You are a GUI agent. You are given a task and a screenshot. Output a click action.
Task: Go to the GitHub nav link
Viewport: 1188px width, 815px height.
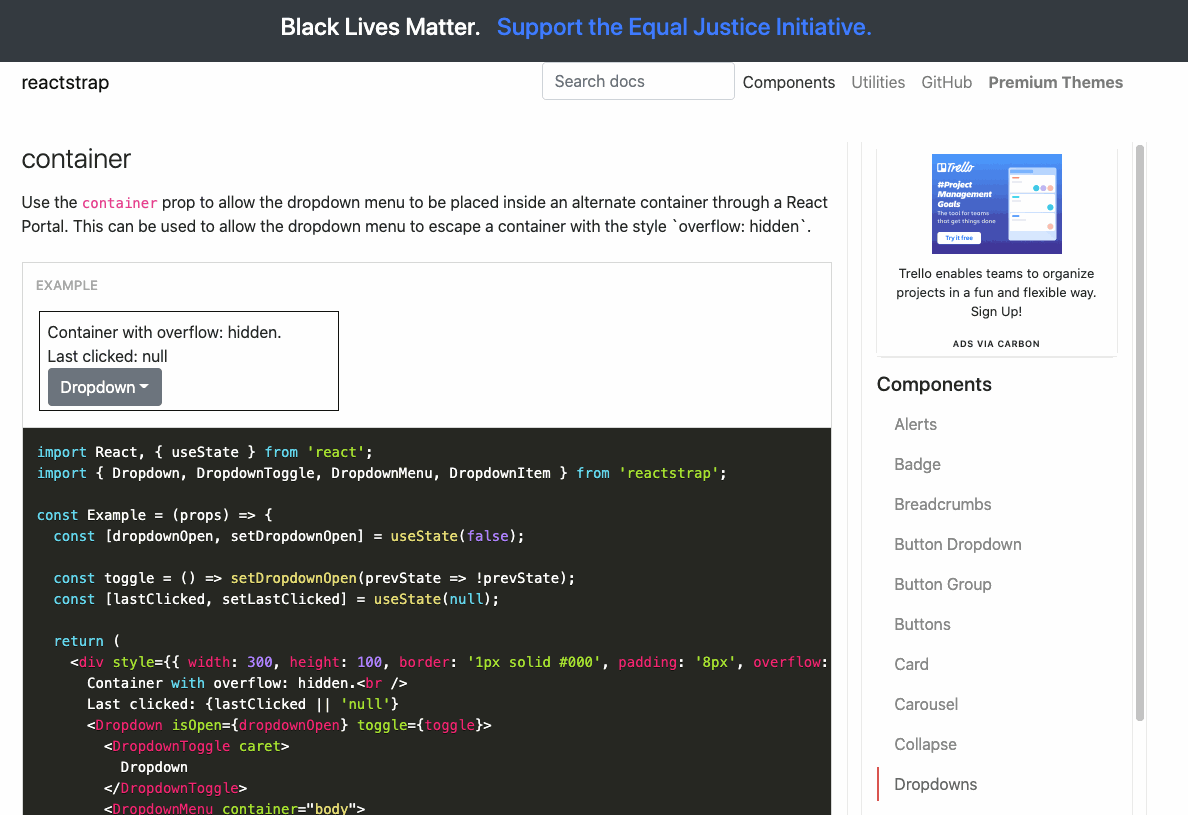(946, 82)
